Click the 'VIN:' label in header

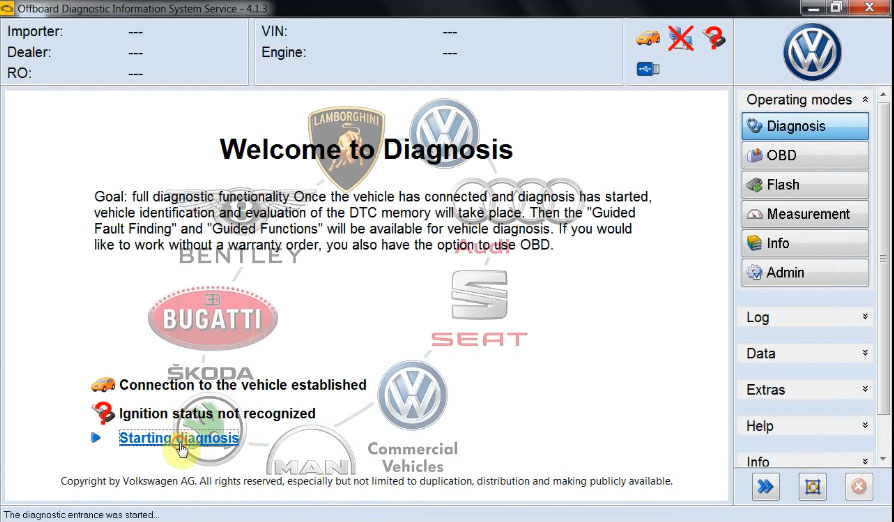pos(274,31)
